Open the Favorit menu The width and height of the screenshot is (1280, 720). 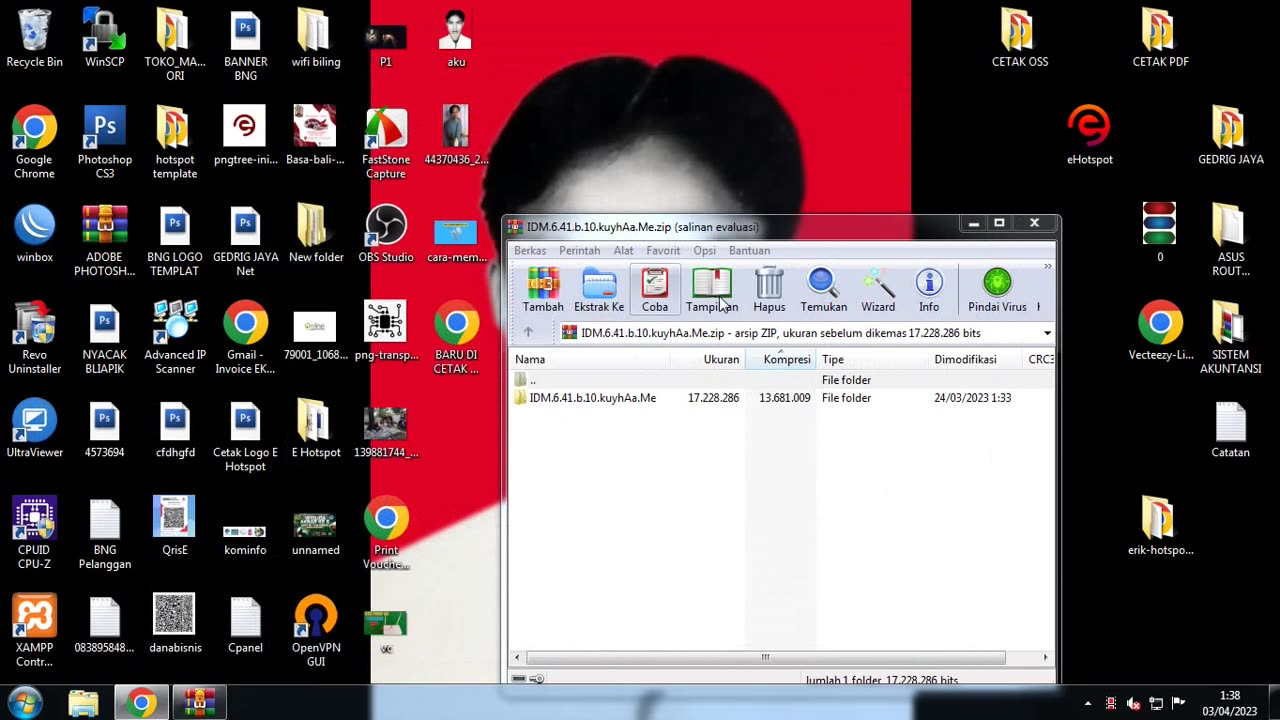(663, 251)
